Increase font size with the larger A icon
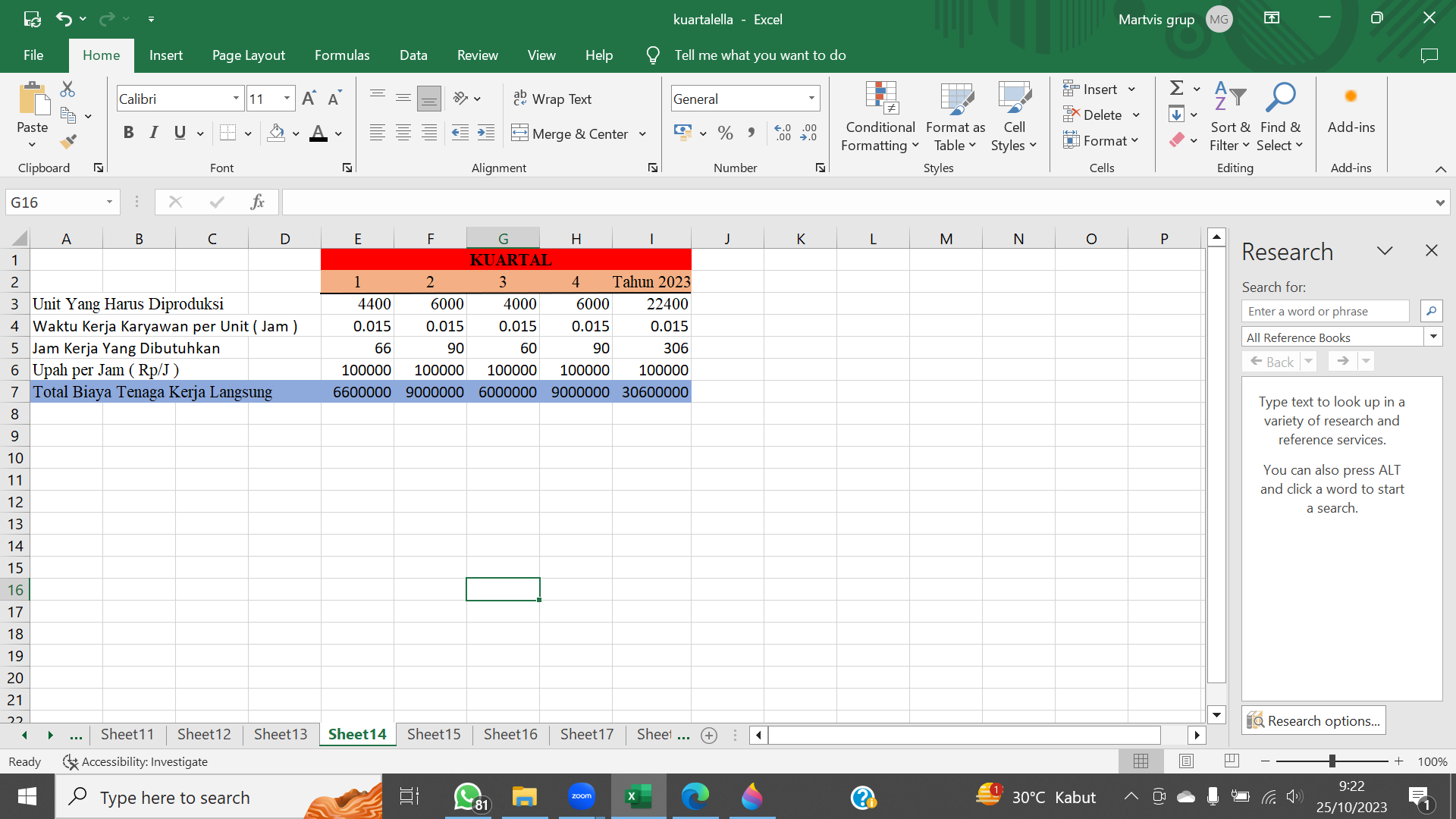This screenshot has width=1456, height=819. tap(308, 99)
